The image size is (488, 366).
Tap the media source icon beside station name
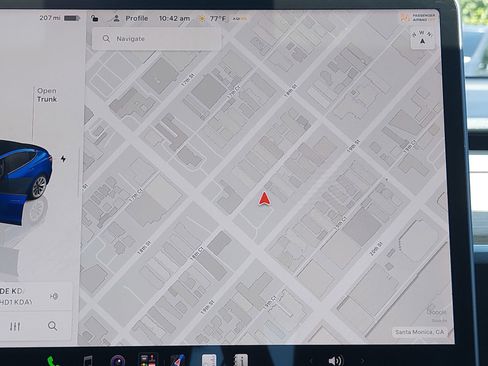point(54,296)
